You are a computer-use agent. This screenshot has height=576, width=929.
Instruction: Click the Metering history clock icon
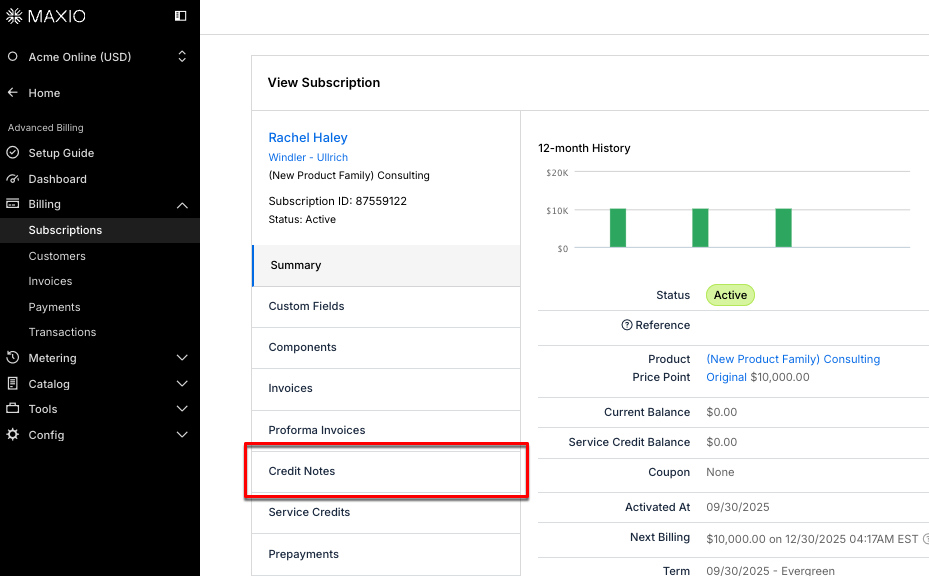click(13, 357)
